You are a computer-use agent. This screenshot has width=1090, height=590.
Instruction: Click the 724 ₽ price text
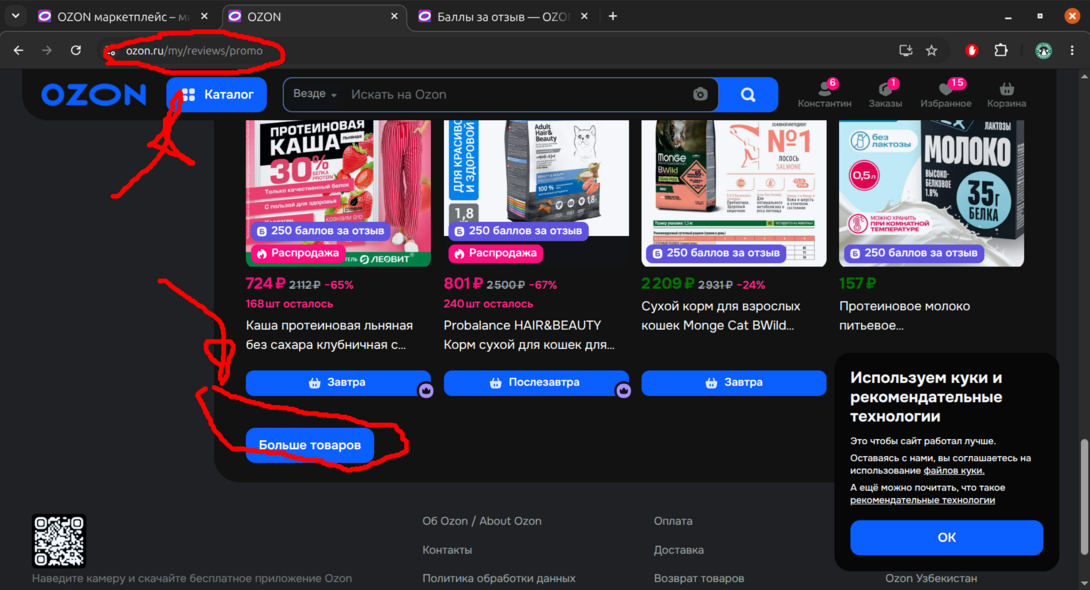coord(266,284)
